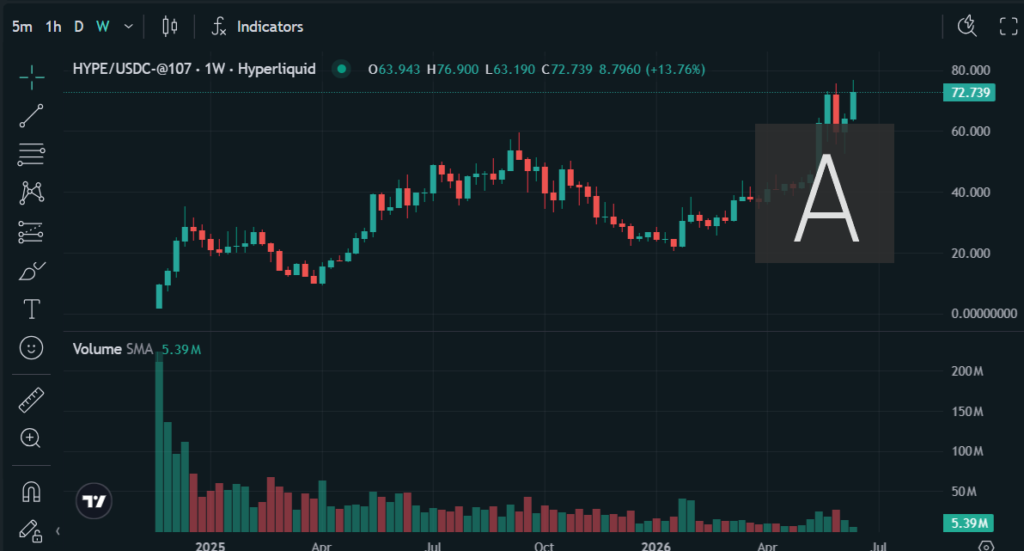Toggle lock all drawing tools

[31, 531]
